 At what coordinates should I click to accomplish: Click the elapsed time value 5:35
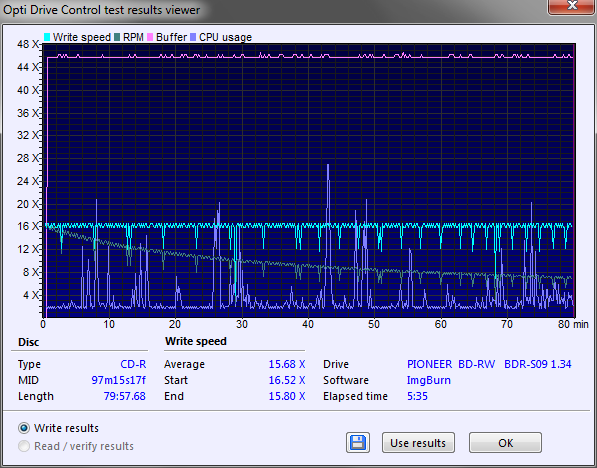pos(417,396)
